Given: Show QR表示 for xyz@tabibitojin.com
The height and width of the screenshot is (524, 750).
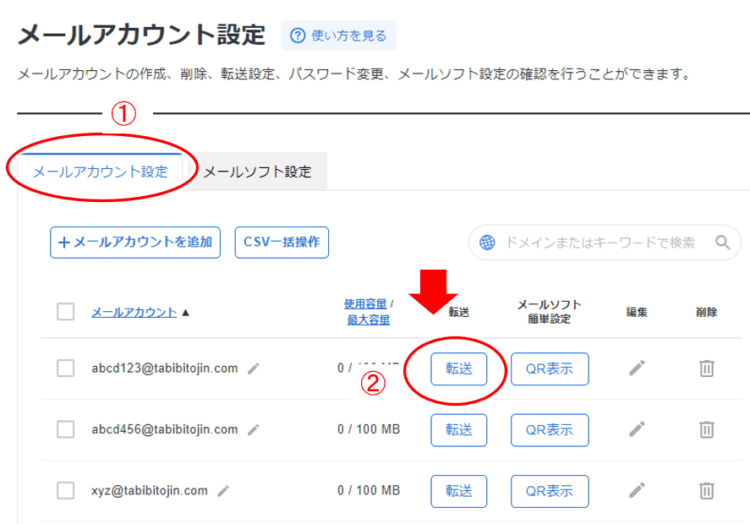Looking at the screenshot, I should 550,491.
